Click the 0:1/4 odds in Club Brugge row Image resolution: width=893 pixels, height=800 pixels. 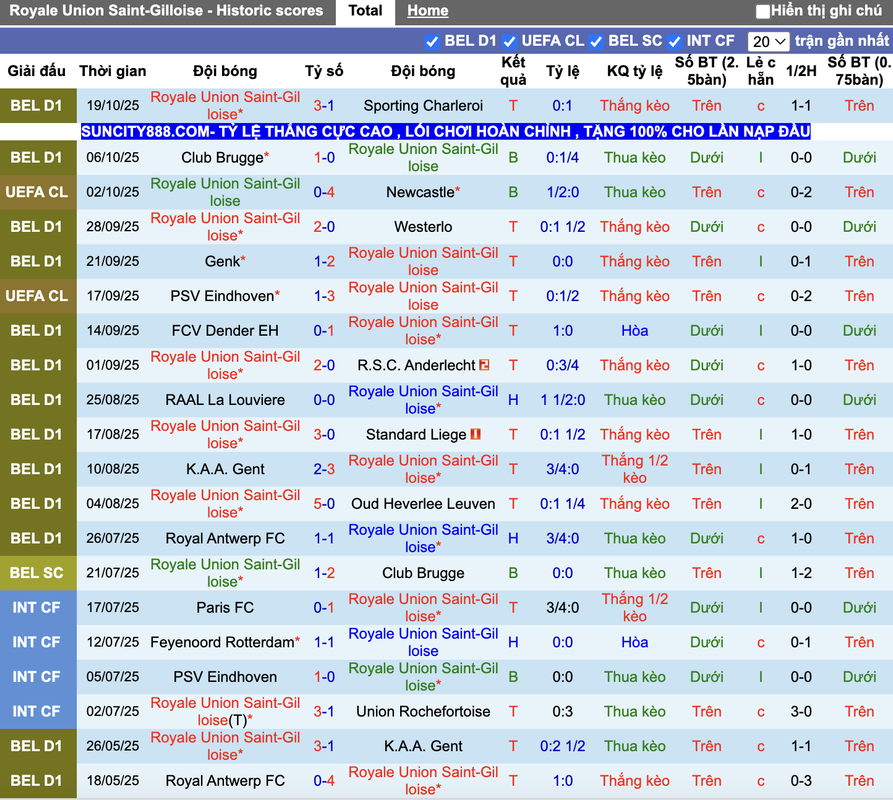pyautogui.click(x=563, y=158)
